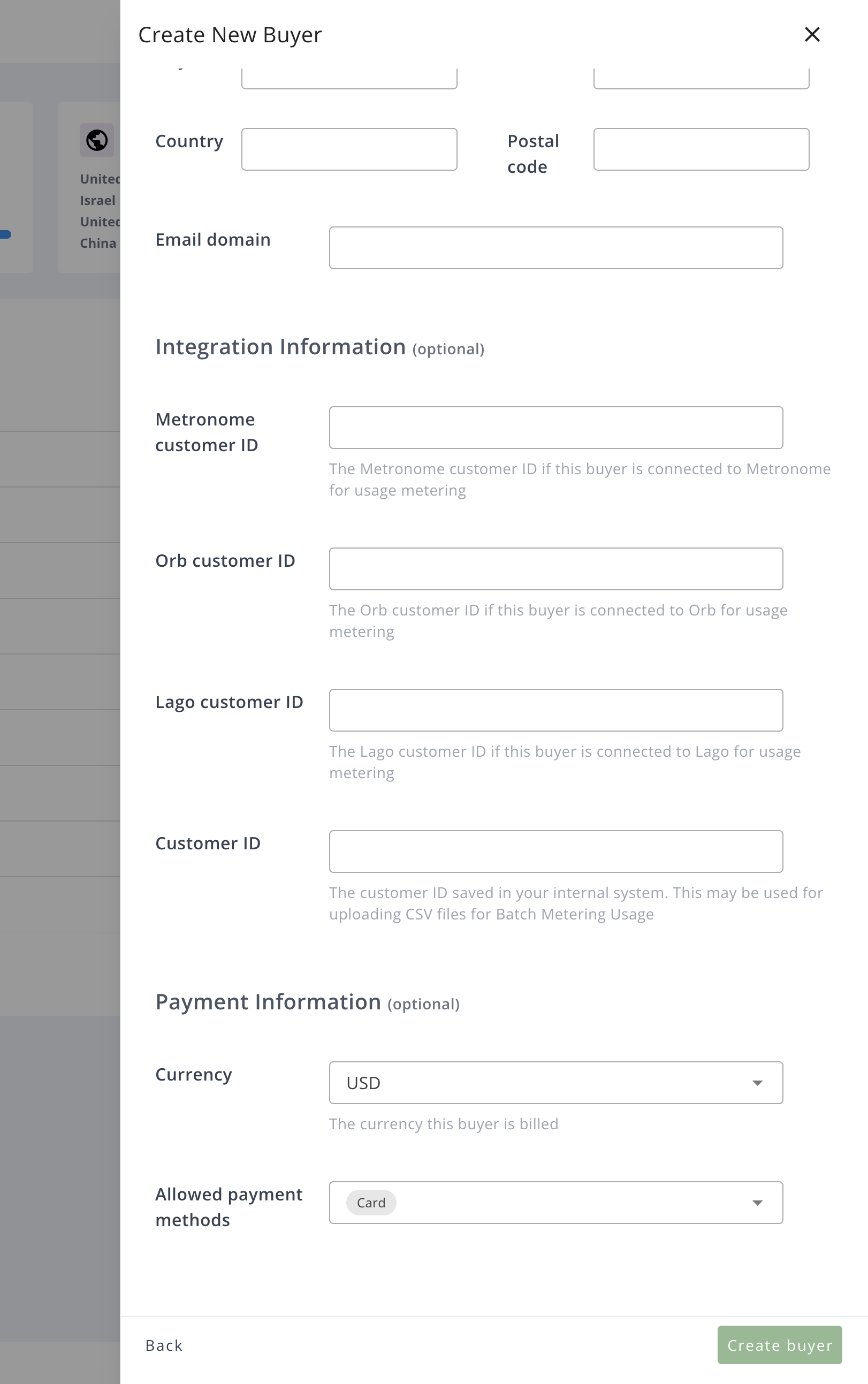Click the Payment Information section heading
The height and width of the screenshot is (1384, 868).
pos(268,1002)
